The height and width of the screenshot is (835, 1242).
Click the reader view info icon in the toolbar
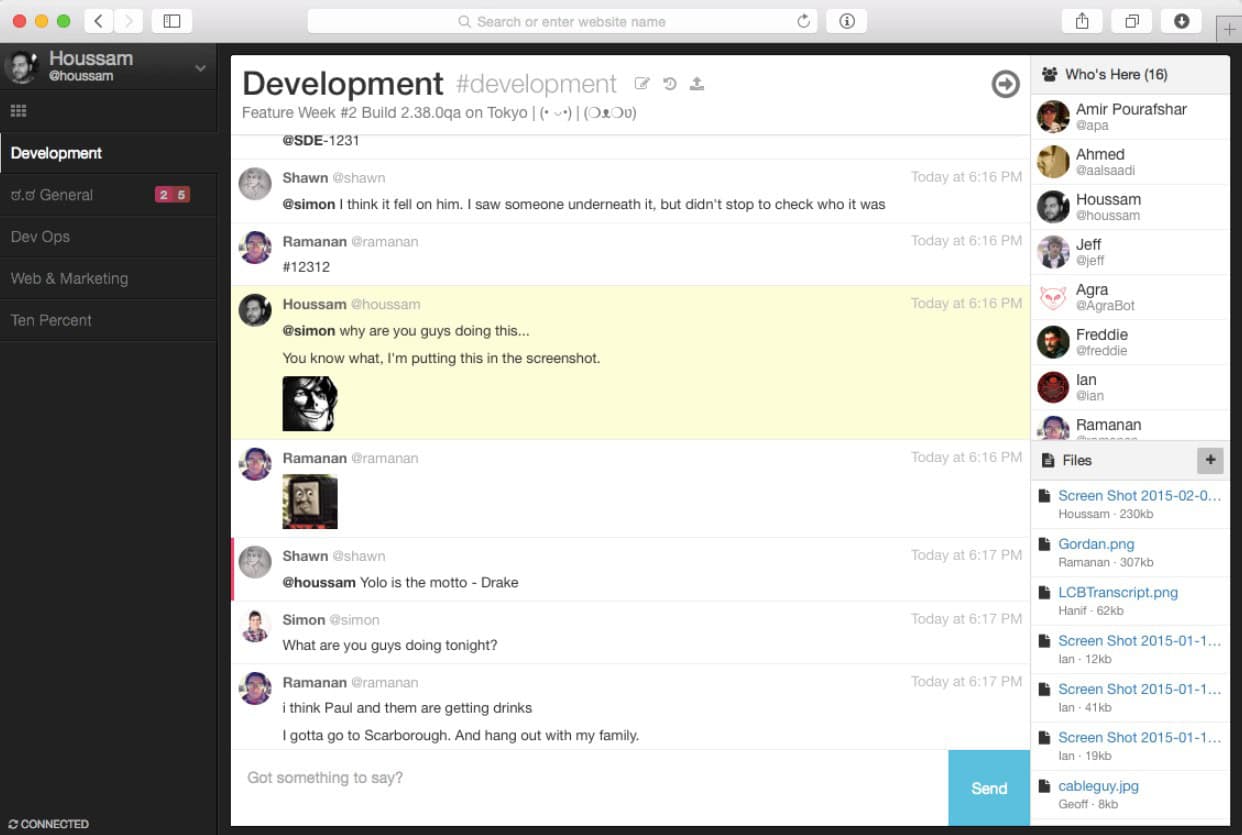846,20
